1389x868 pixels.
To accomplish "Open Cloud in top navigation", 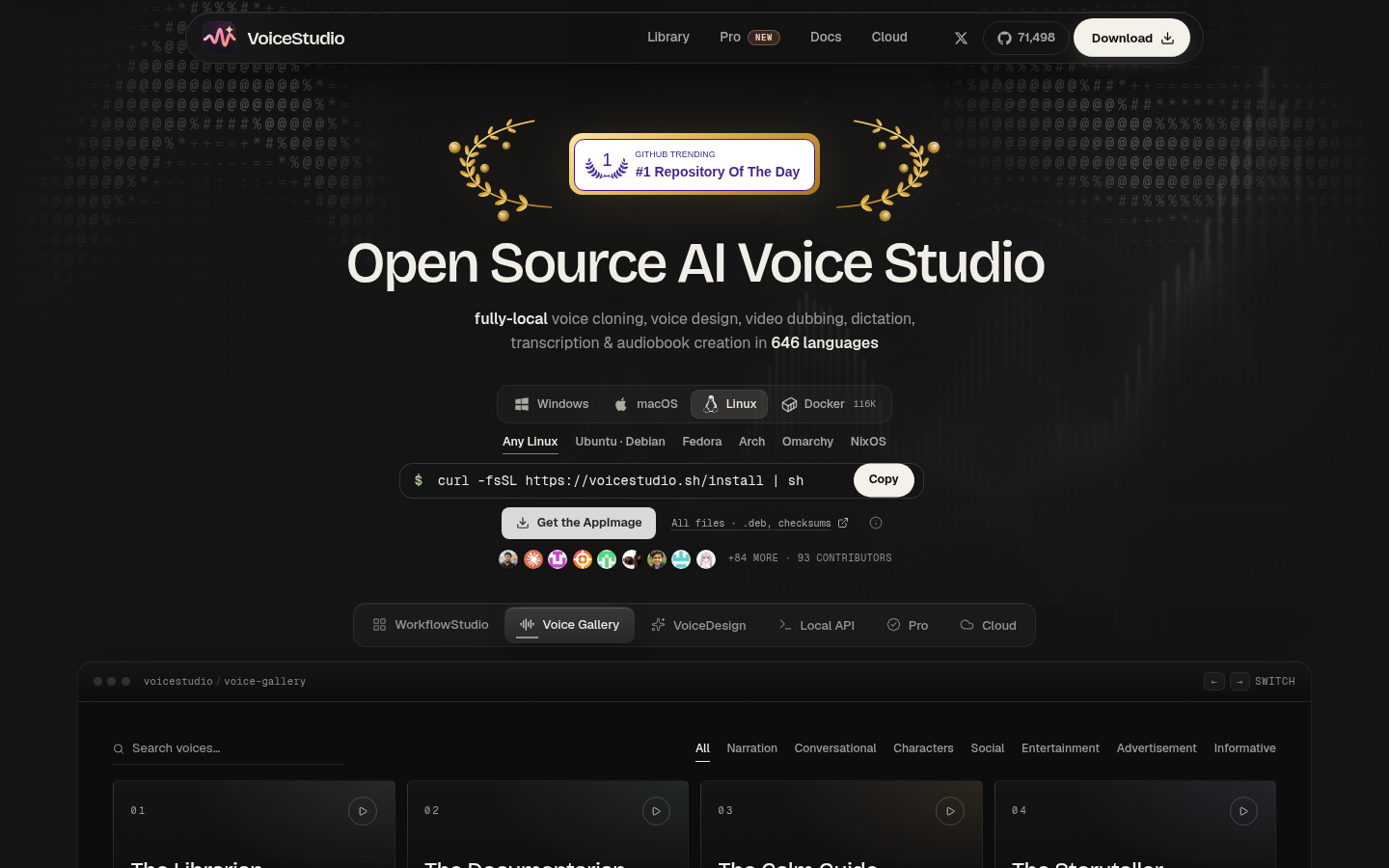I will click(889, 37).
